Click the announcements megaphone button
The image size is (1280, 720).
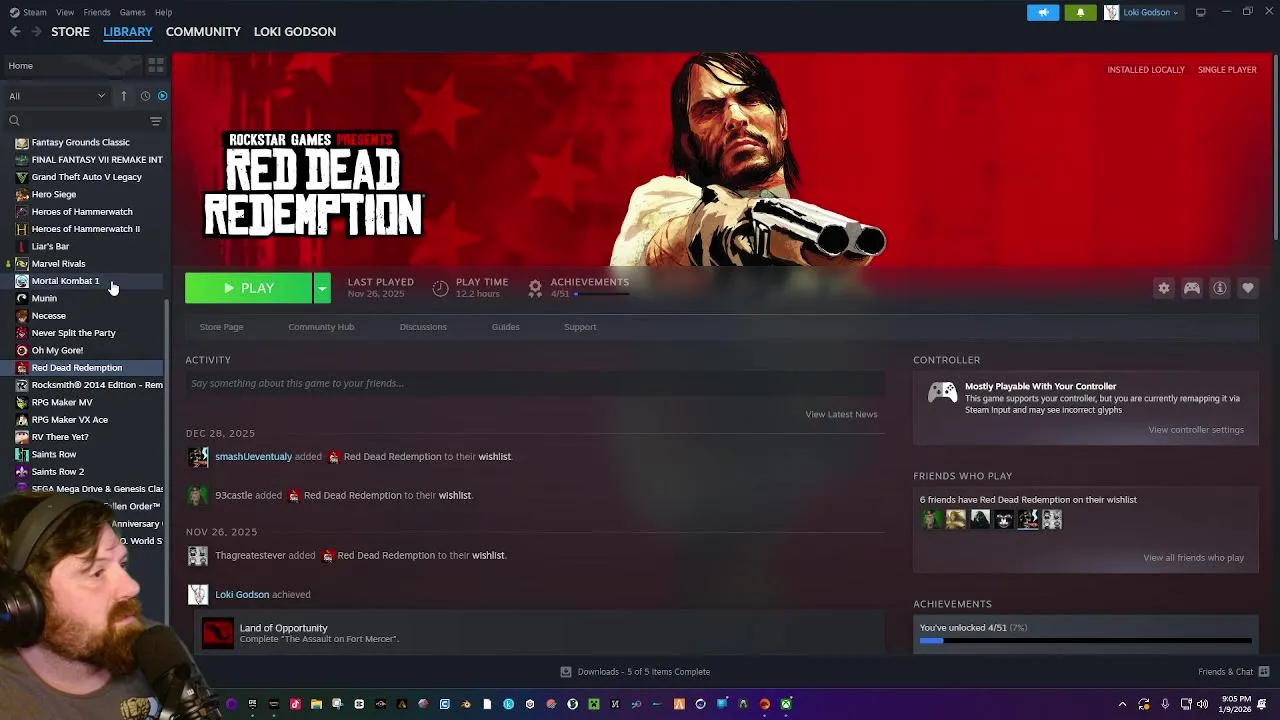click(1043, 12)
